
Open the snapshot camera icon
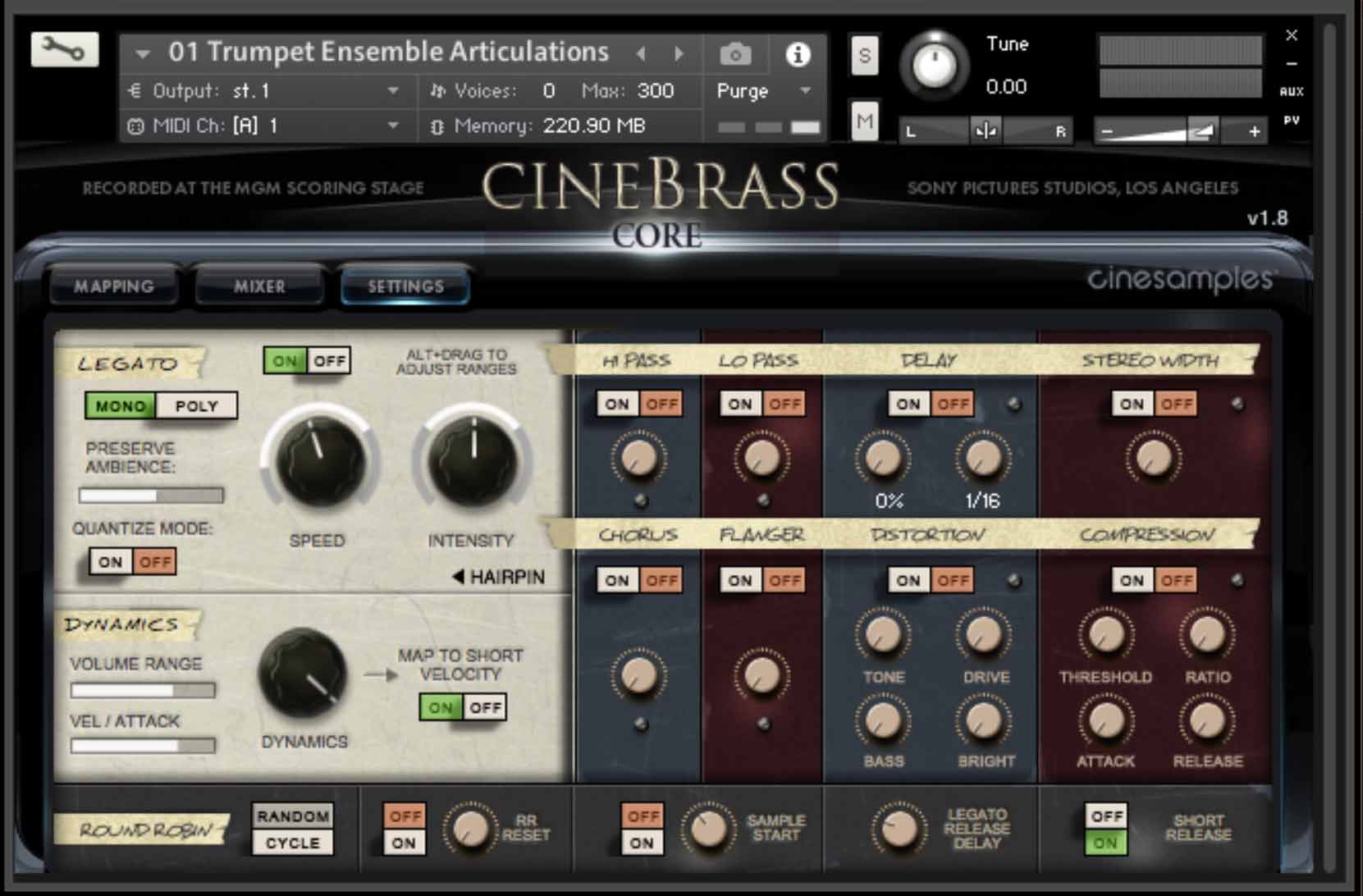coord(735,52)
